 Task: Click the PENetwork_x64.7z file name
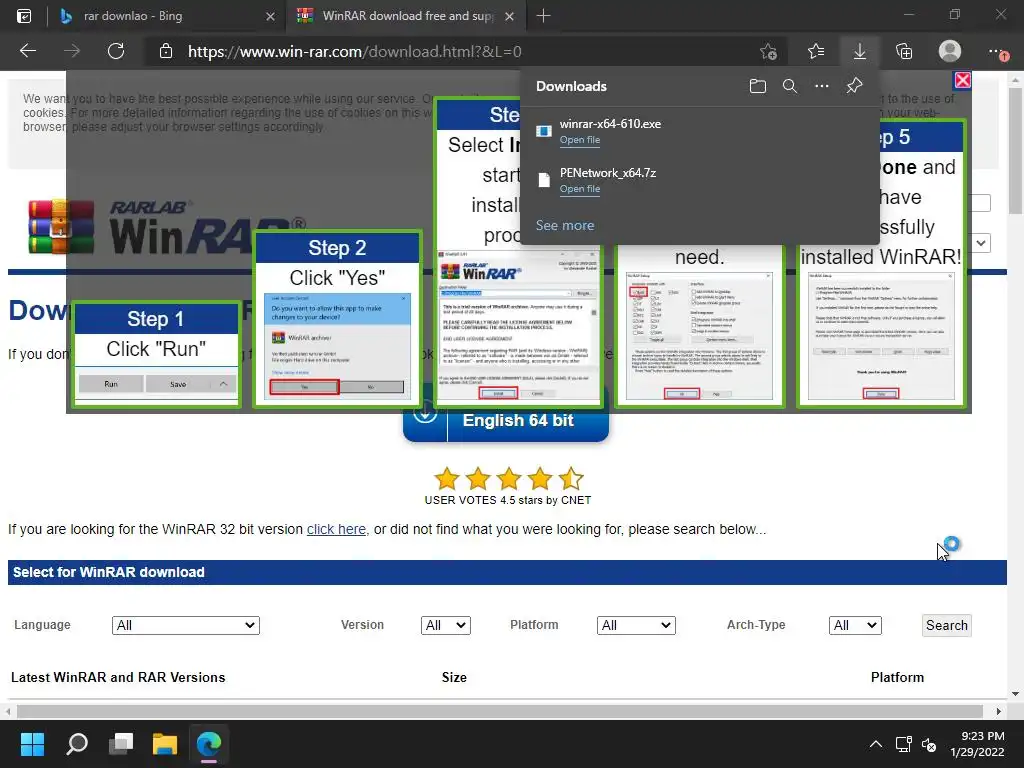pyautogui.click(x=608, y=173)
